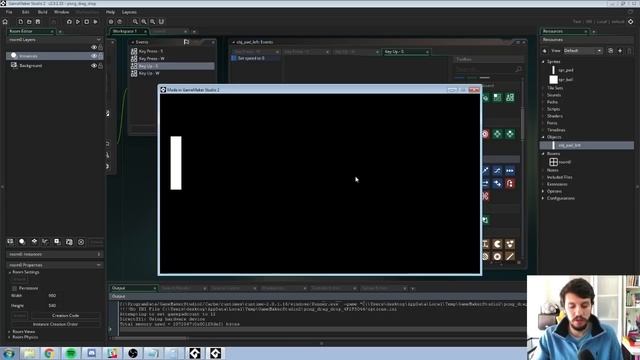The width and height of the screenshot is (640, 360).
Task: Open the resources View Default dropdown
Action: pyautogui.click(x=582, y=51)
